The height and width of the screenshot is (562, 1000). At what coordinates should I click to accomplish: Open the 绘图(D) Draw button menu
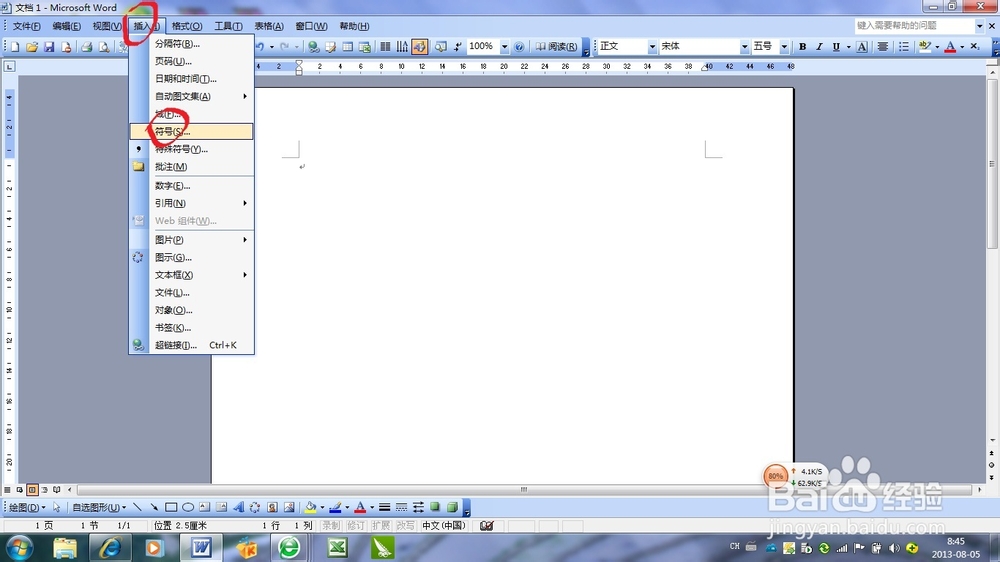(x=27, y=508)
